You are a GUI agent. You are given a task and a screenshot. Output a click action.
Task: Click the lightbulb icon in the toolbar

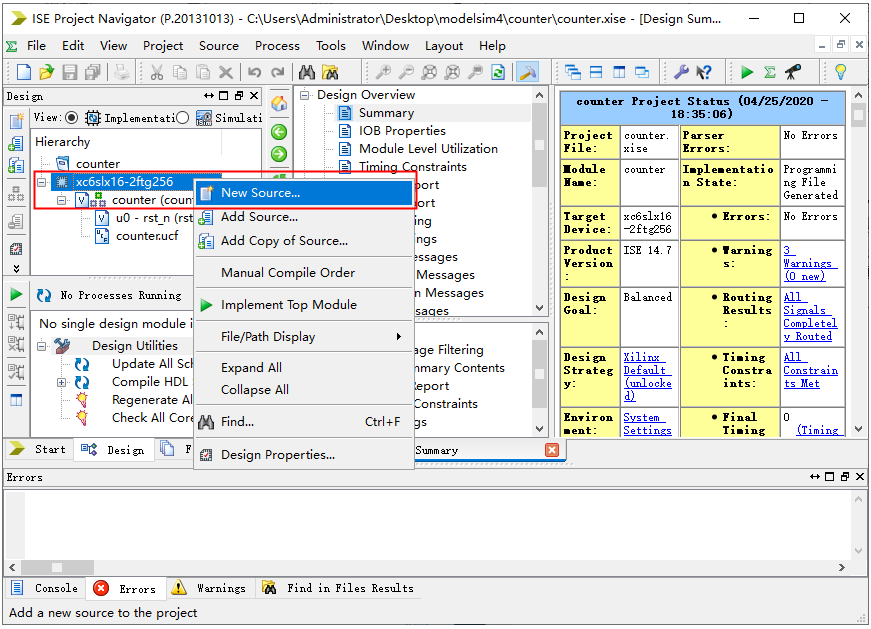[841, 72]
